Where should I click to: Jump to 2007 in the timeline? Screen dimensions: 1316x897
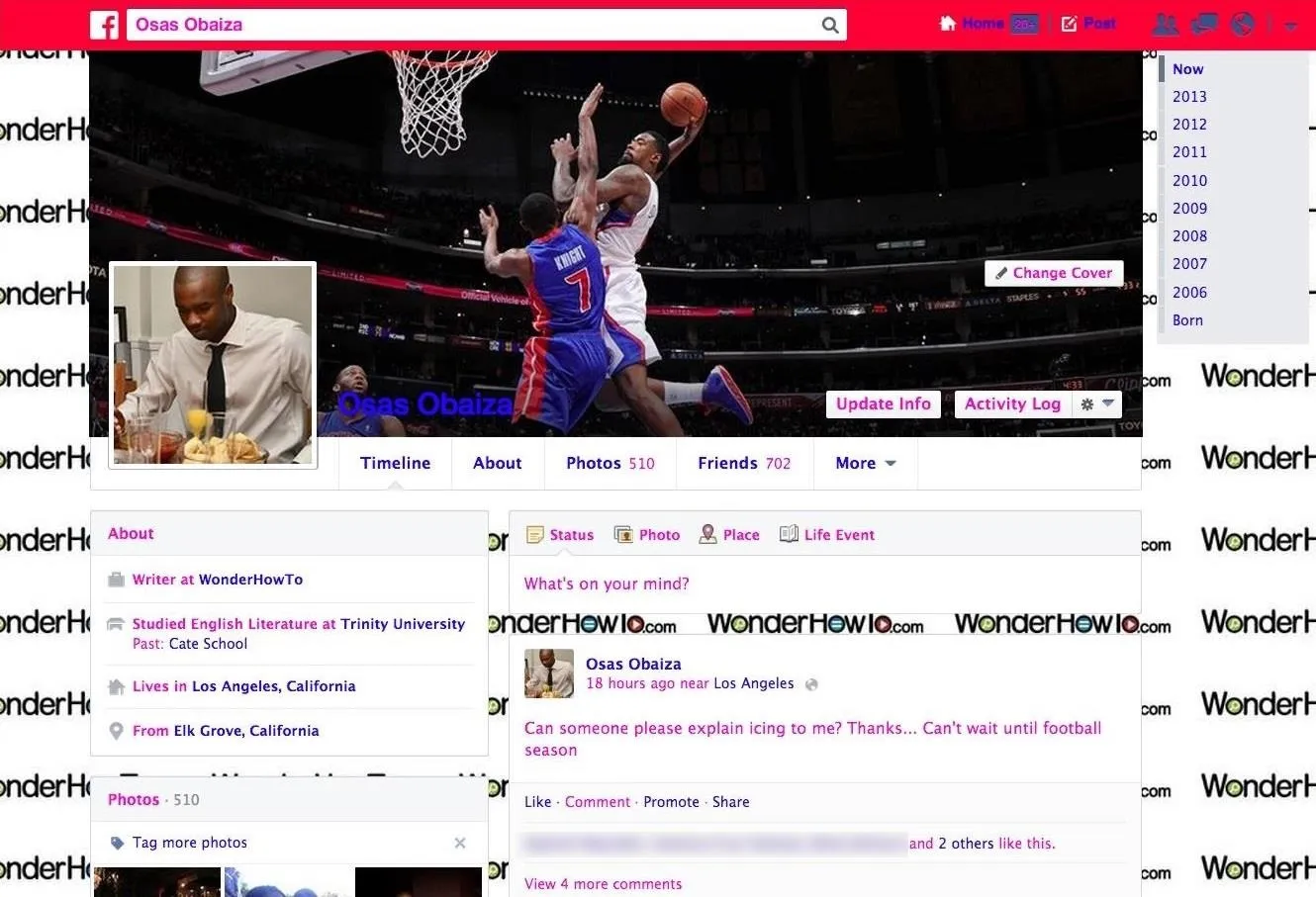tap(1189, 264)
